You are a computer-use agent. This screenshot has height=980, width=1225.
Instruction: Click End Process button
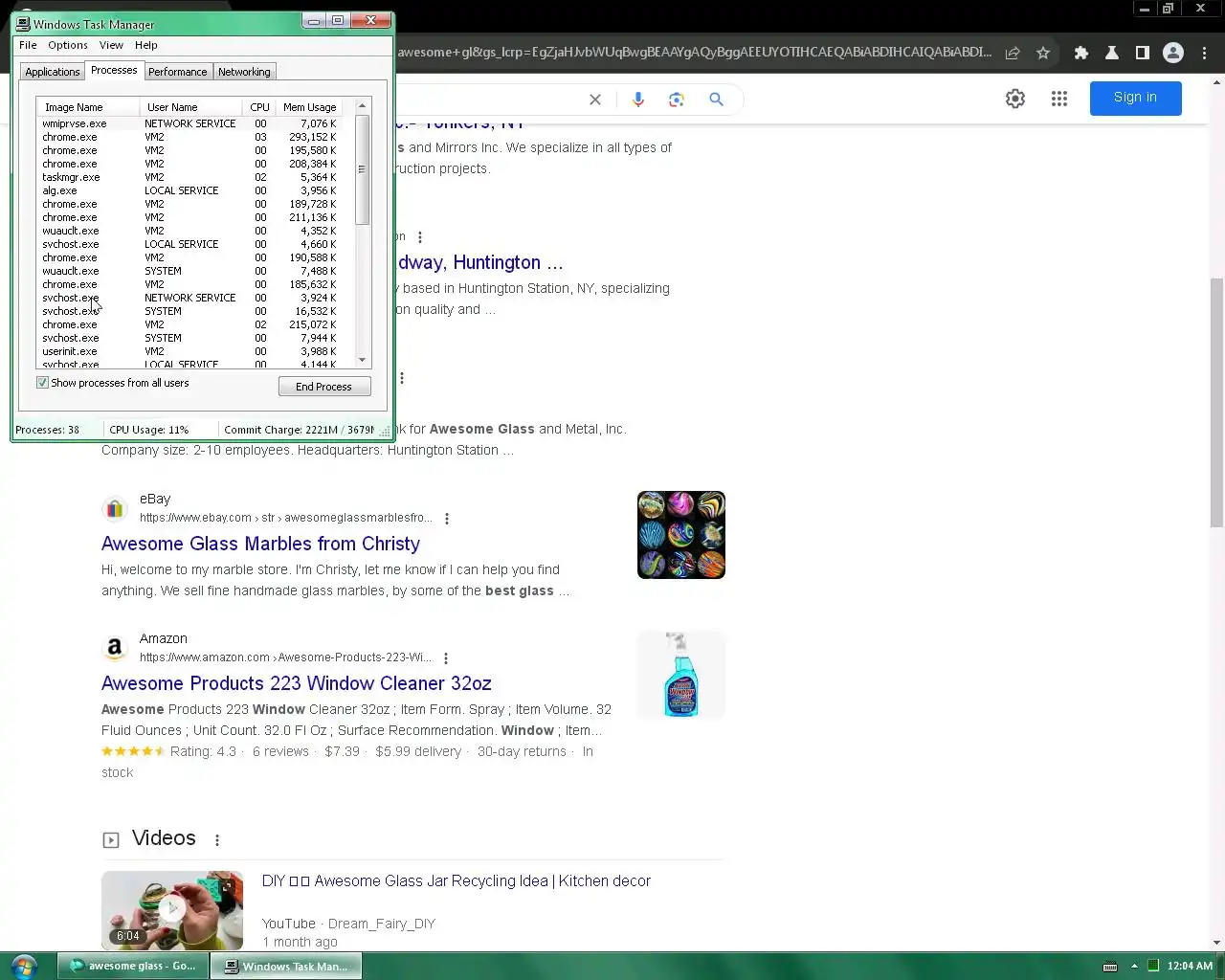(324, 387)
